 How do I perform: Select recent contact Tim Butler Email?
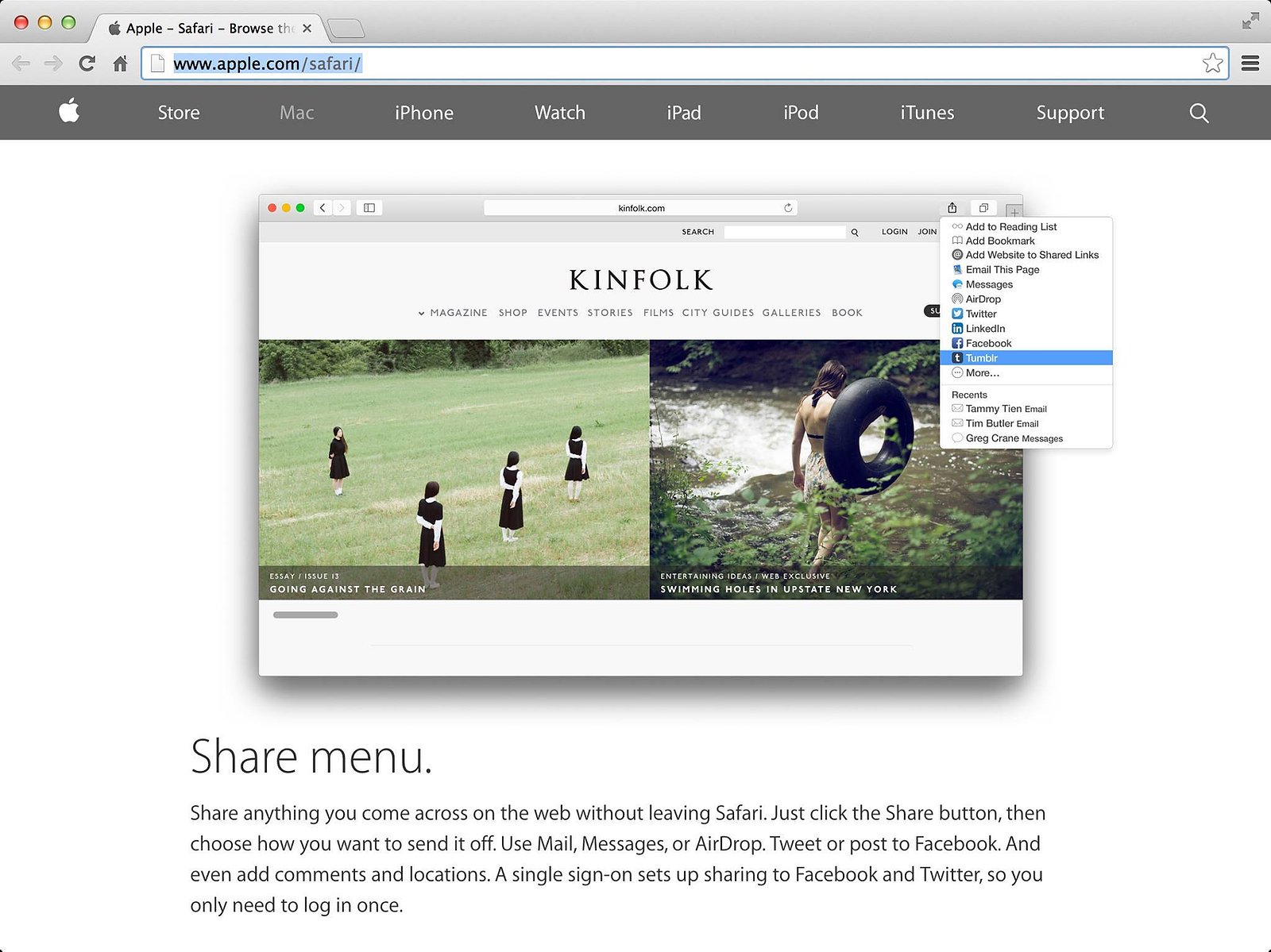pyautogui.click(x=1026, y=423)
